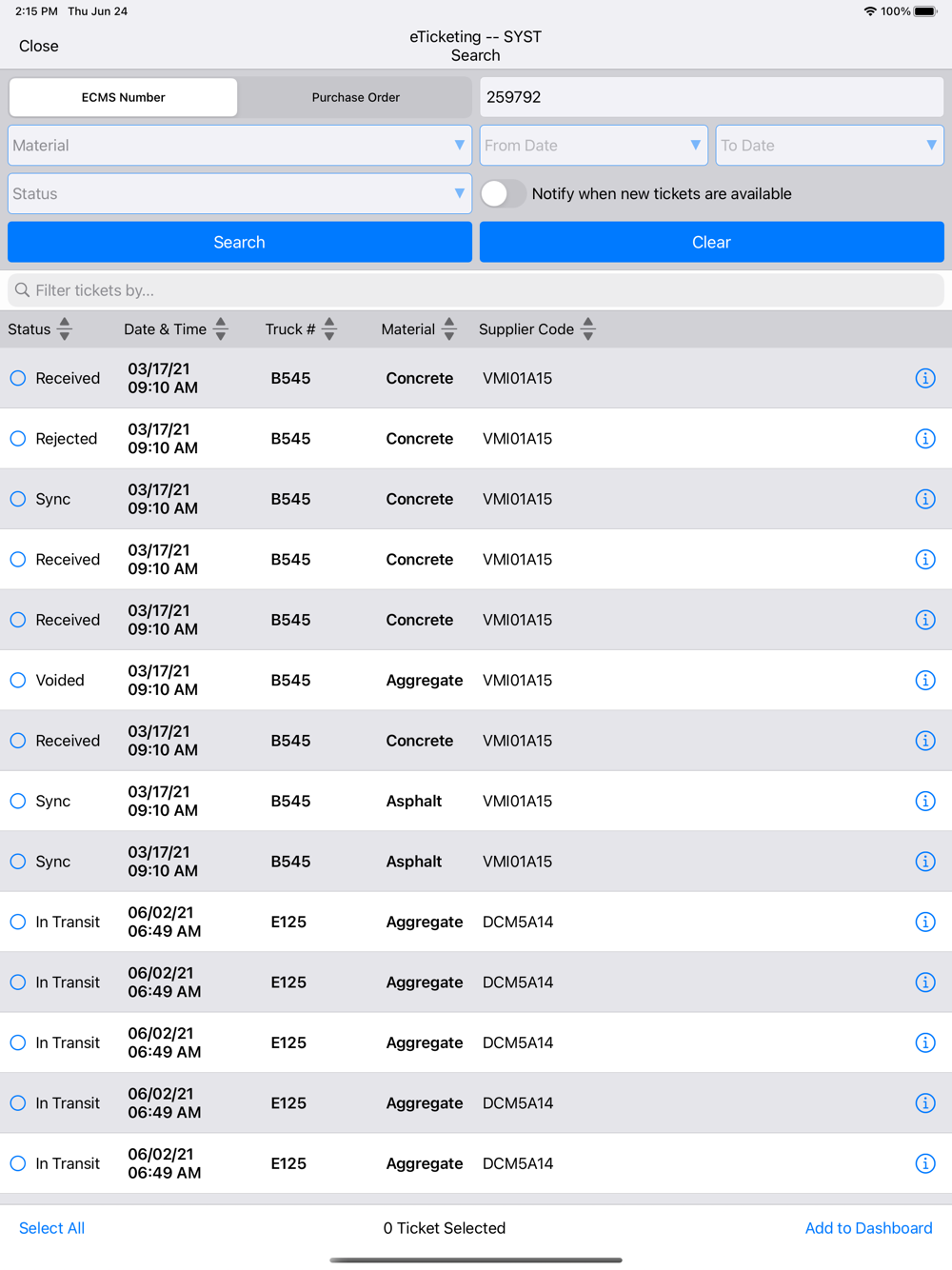The height and width of the screenshot is (1270, 952).
Task: Sort tickets by Supplier Code arrows
Action: 588,329
